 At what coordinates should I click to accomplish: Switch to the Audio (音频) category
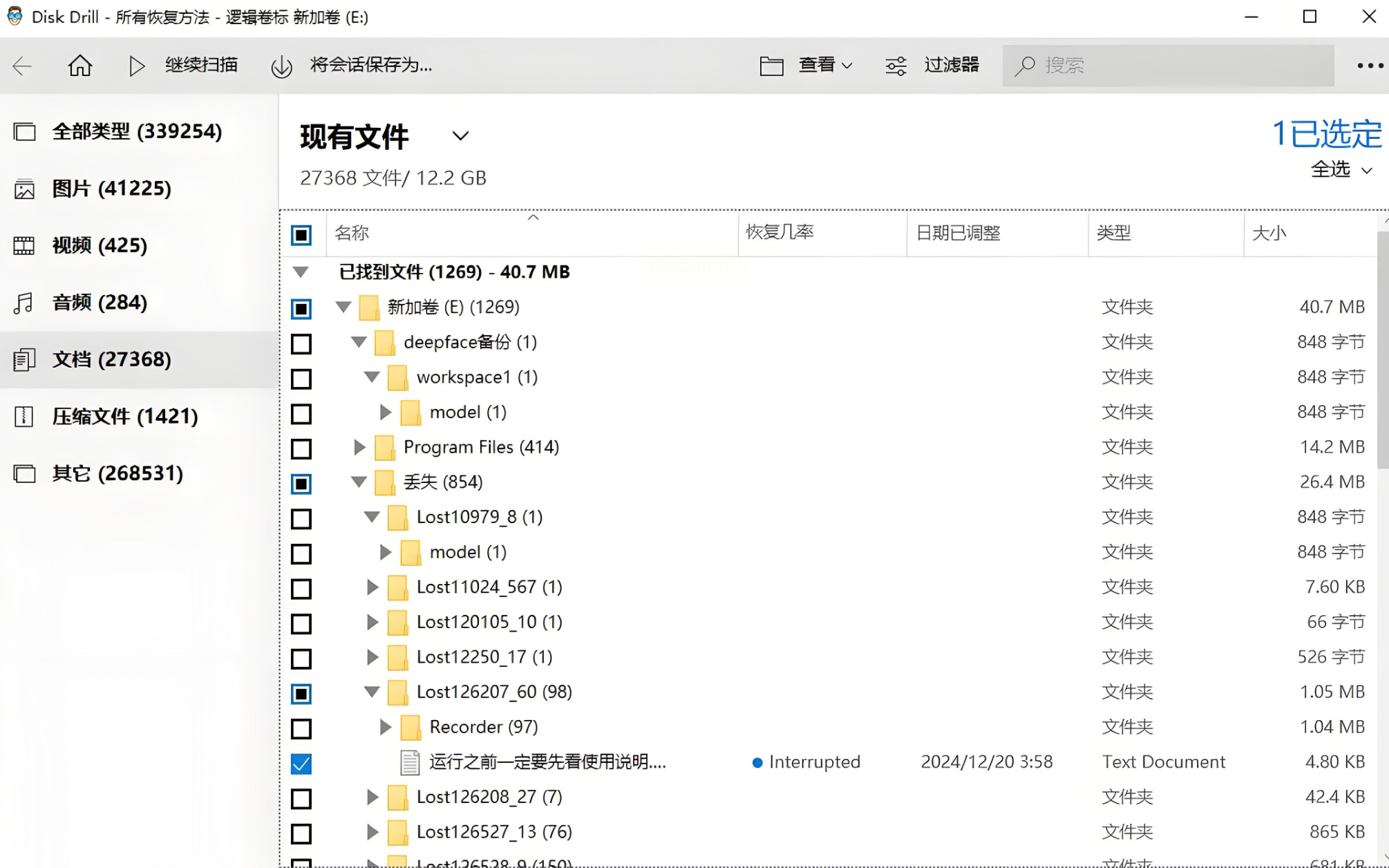[100, 303]
